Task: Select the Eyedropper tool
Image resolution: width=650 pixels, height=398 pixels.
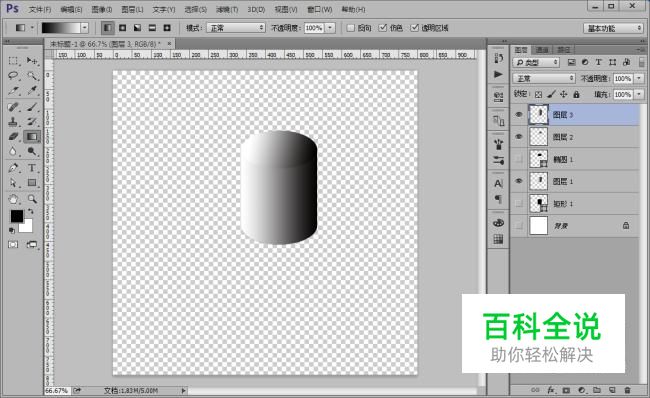Action: [x=32, y=90]
